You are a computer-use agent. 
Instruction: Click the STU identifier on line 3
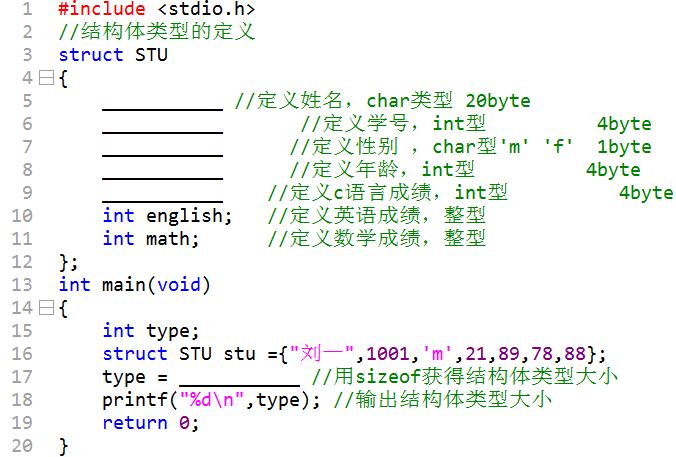click(x=151, y=55)
